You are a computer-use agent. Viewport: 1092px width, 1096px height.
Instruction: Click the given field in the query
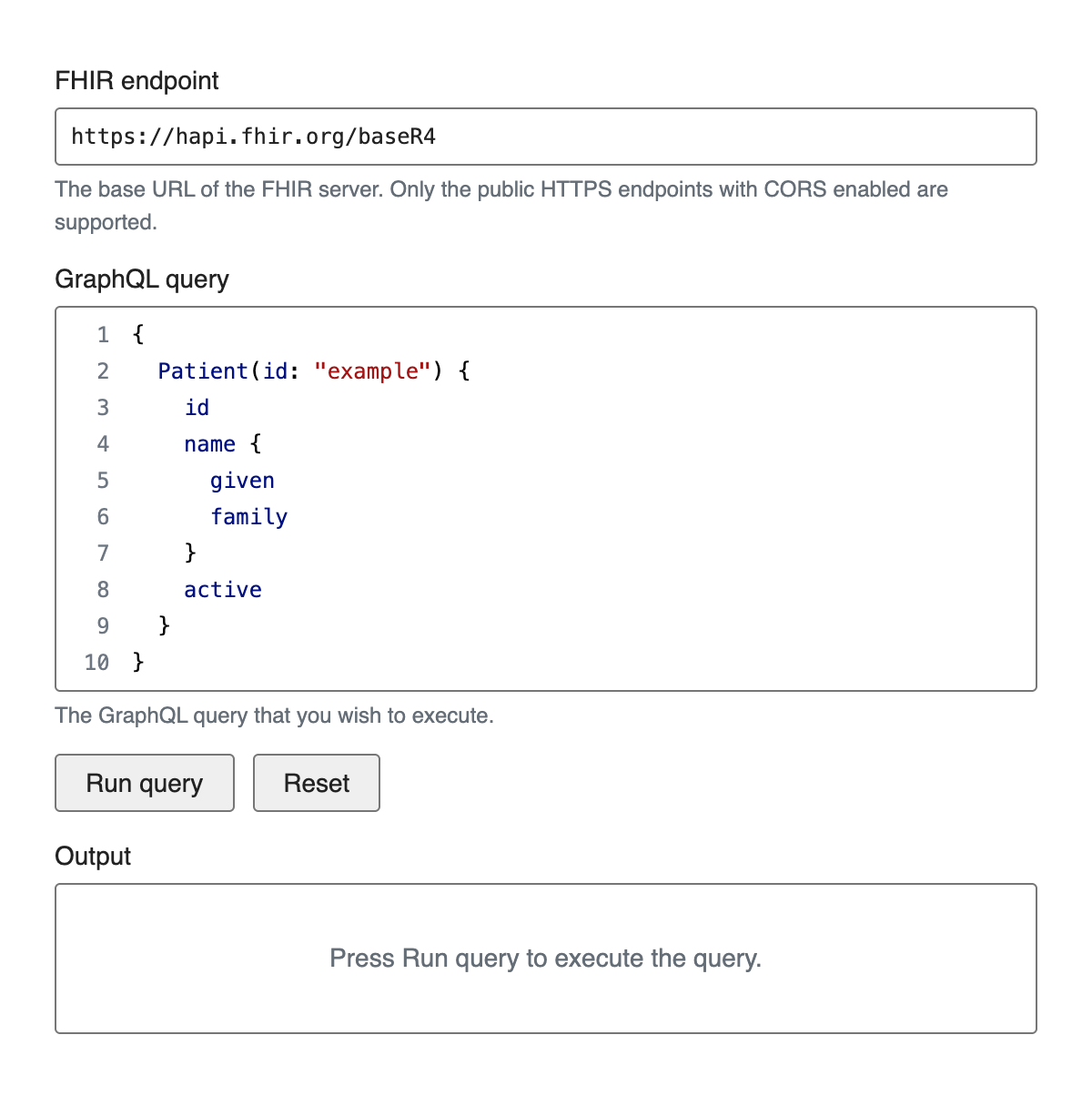pyautogui.click(x=242, y=481)
